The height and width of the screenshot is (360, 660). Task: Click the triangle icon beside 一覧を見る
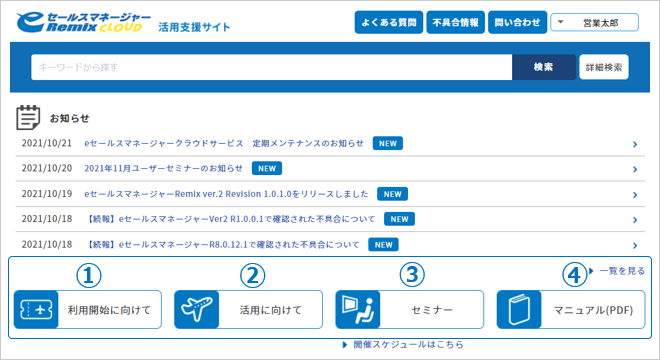click(591, 271)
